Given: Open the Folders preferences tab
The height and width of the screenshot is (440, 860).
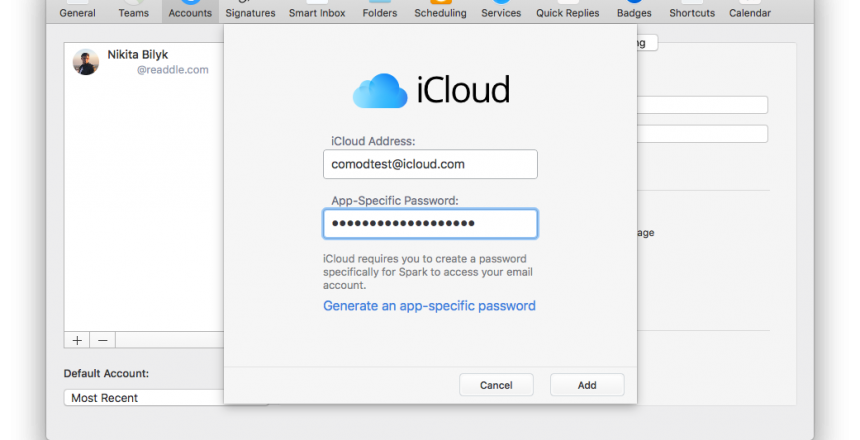Looking at the screenshot, I should (380, 11).
